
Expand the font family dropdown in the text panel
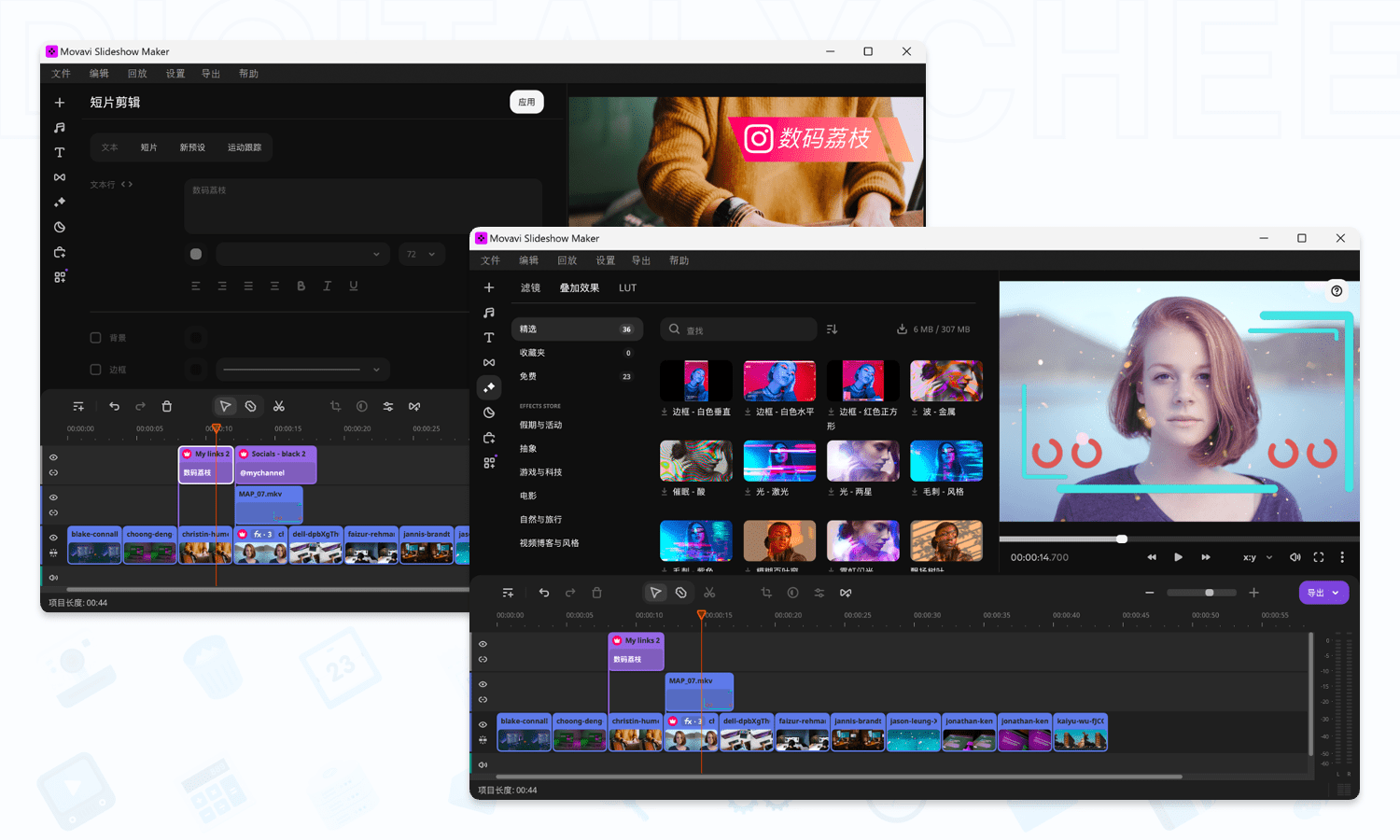(301, 253)
